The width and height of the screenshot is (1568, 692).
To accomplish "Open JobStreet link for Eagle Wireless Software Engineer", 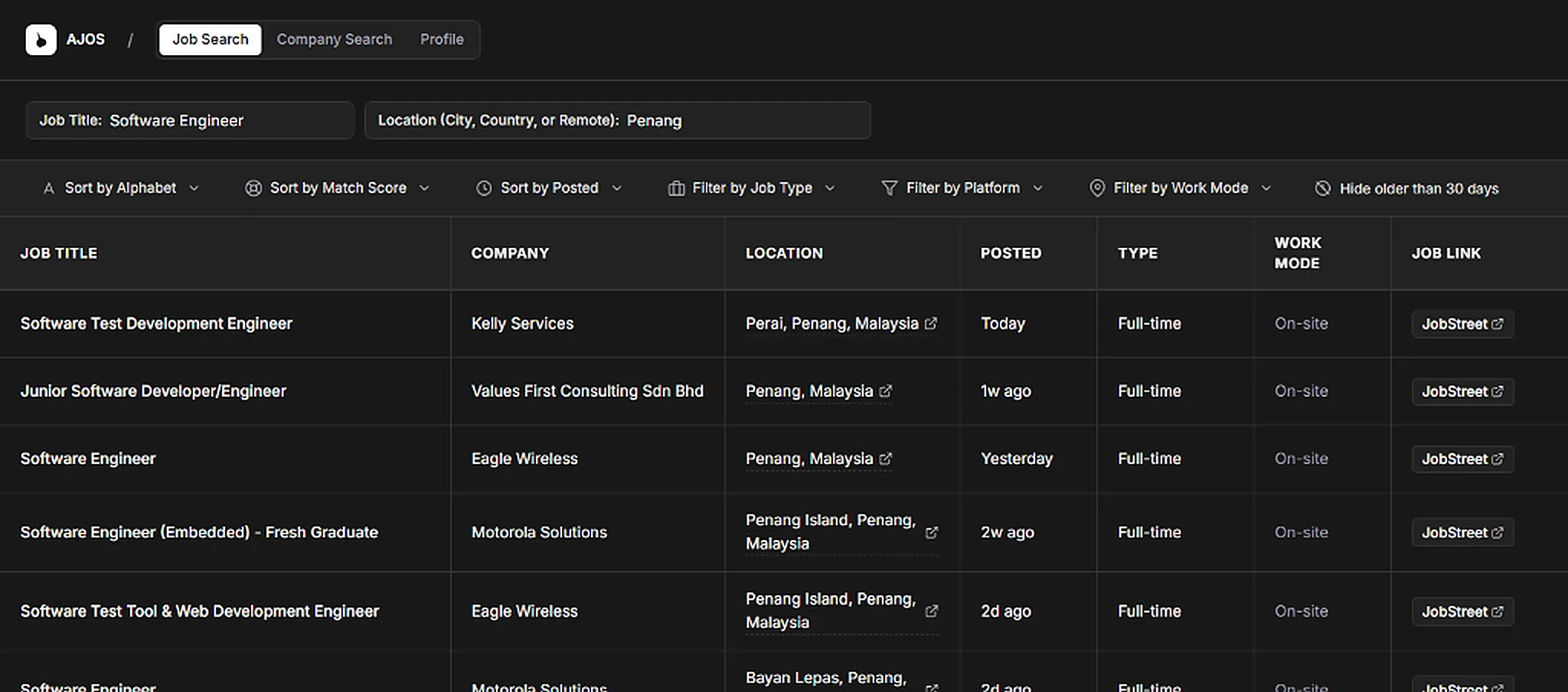I will pyautogui.click(x=1462, y=459).
